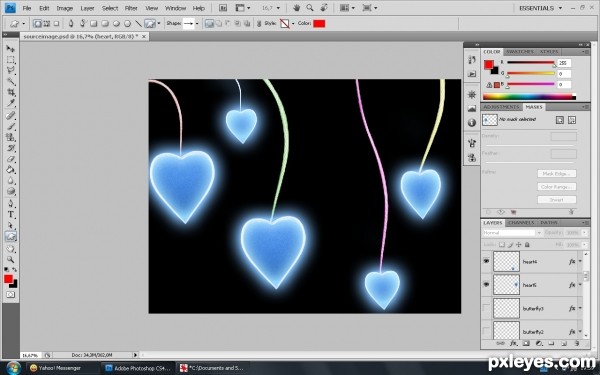Select the Path Selection tool

click(x=10, y=225)
